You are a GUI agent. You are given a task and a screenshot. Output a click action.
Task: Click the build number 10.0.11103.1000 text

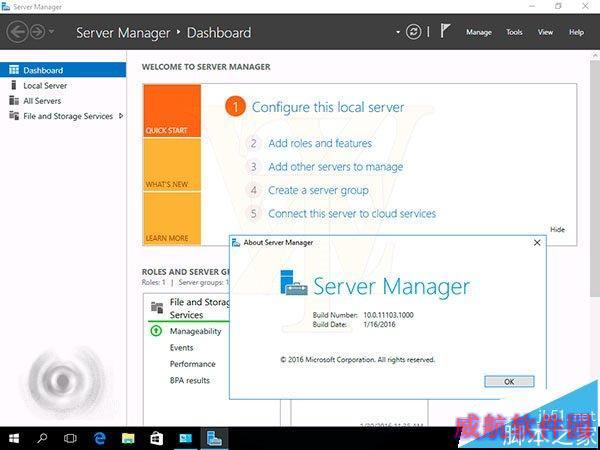coord(388,315)
